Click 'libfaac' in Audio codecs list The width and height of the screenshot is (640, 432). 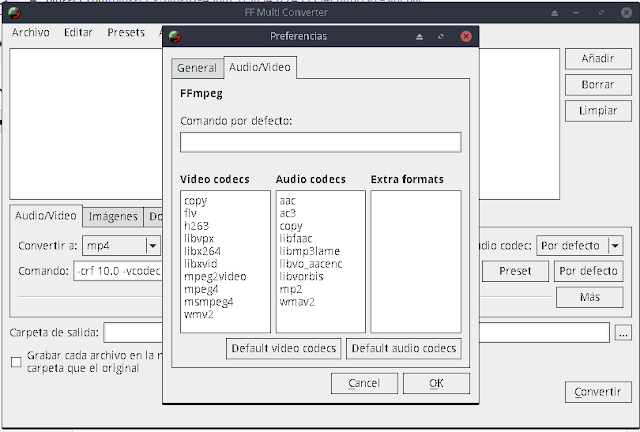pos(296,238)
